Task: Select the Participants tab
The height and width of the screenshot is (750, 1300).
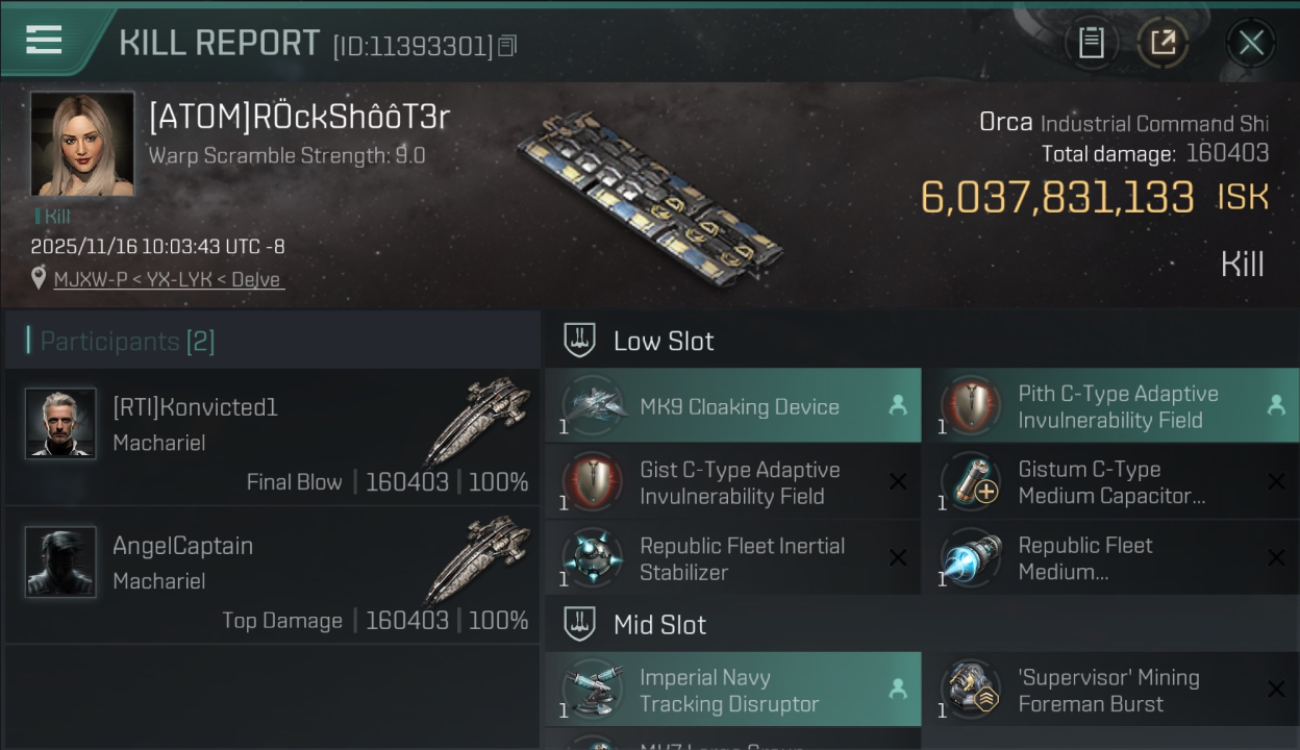Action: 127,342
